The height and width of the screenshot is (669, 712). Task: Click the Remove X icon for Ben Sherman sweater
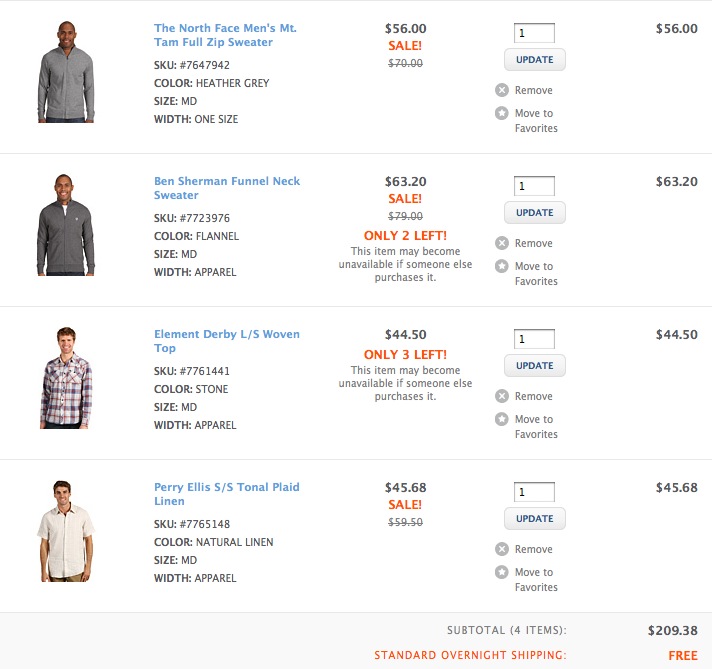(x=502, y=243)
